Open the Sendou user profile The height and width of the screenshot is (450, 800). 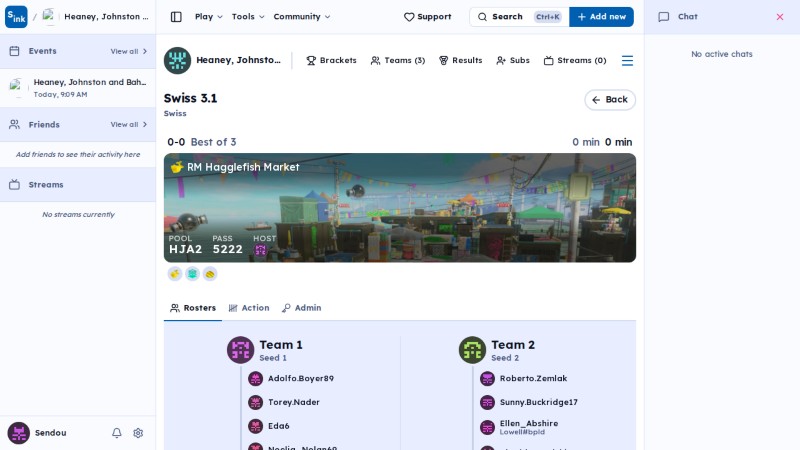point(37,433)
